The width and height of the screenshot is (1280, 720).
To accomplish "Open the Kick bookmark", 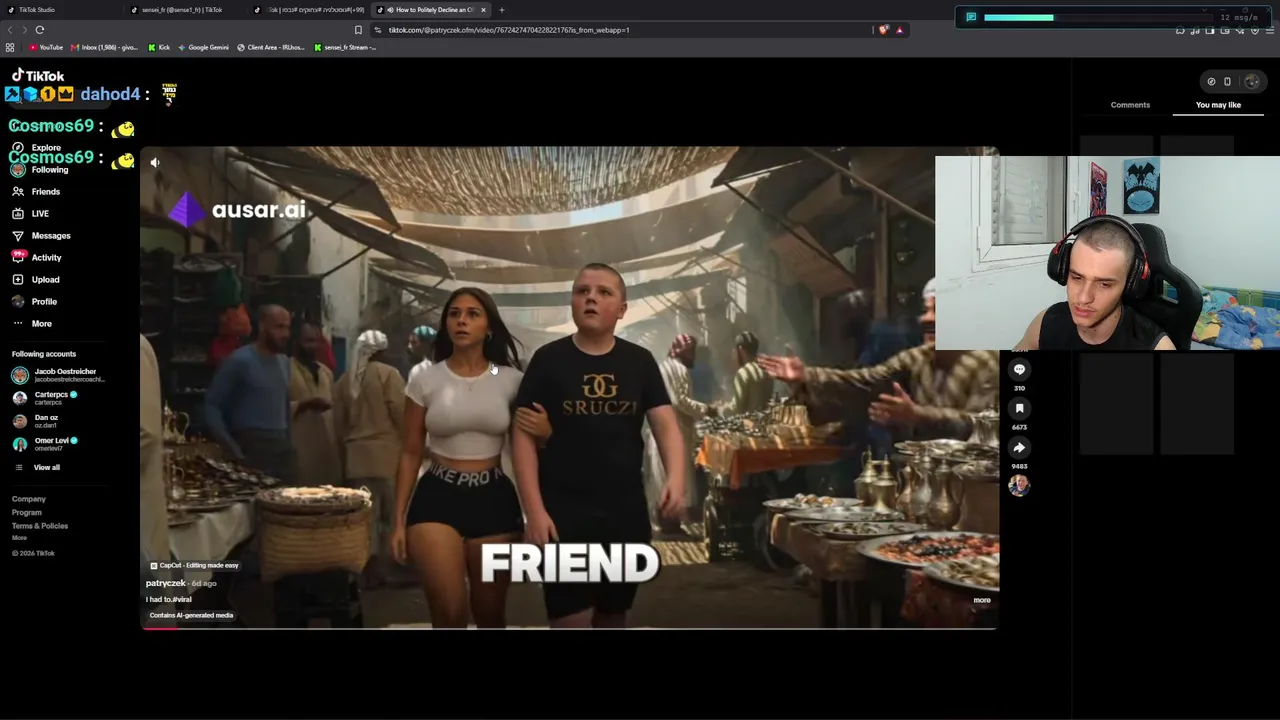I will pos(159,47).
